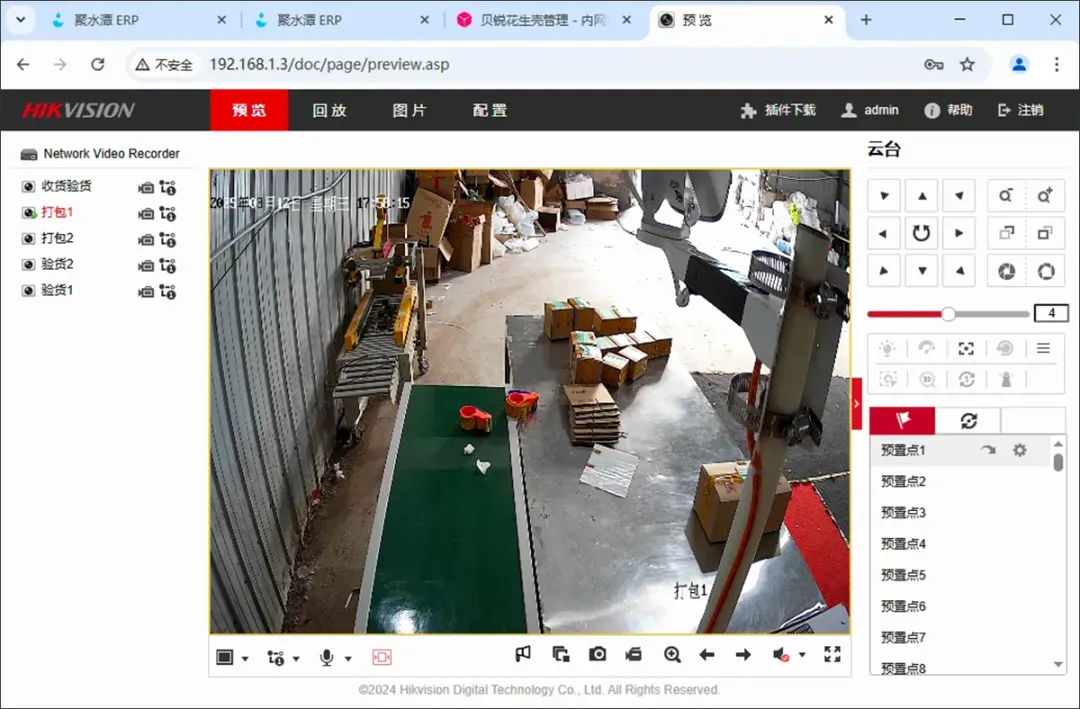The width and height of the screenshot is (1080, 709).
Task: Capture a snapshot with the camera icon
Action: pyautogui.click(x=597, y=654)
